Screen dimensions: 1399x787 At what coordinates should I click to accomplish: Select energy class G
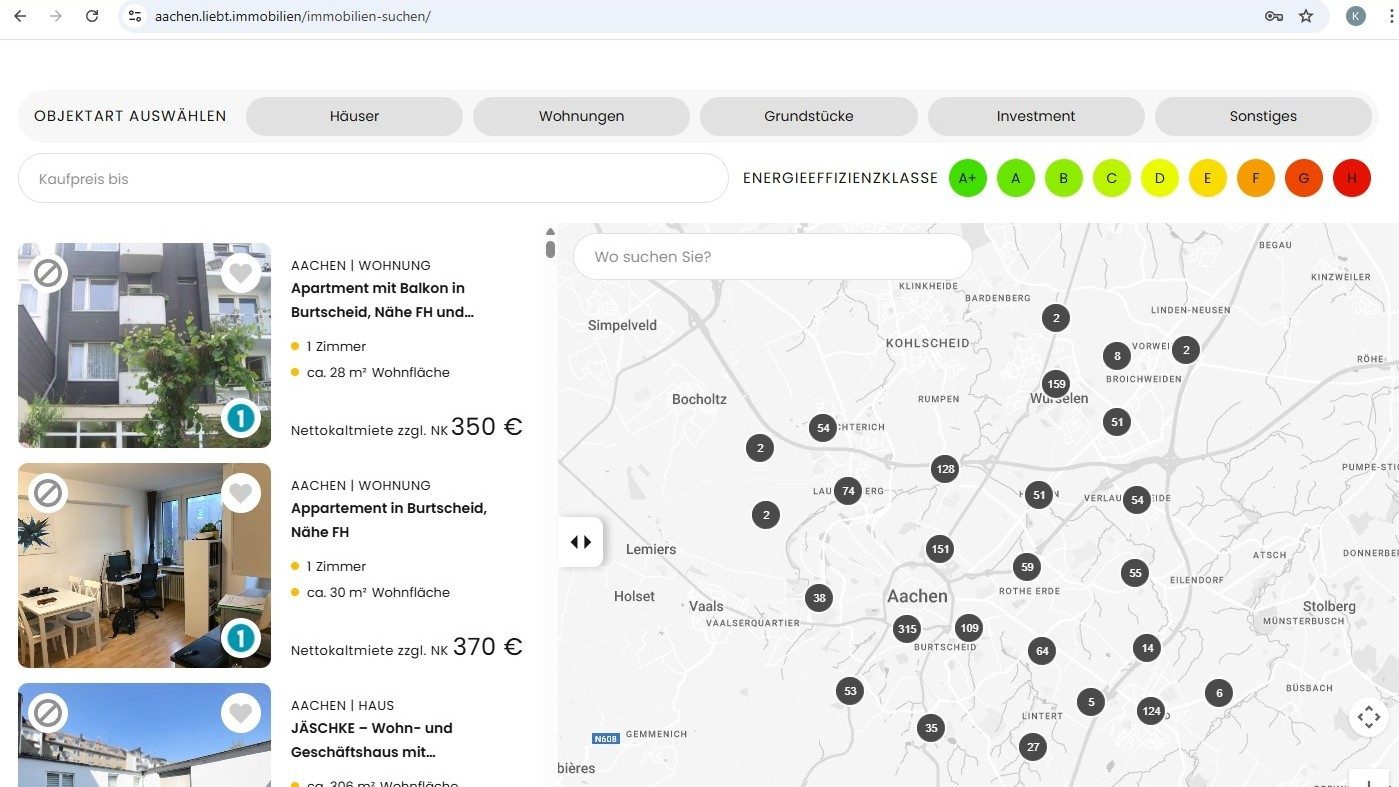[1303, 178]
